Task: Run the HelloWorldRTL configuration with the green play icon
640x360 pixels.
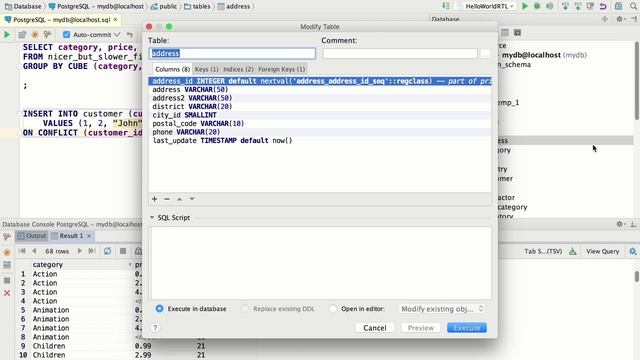Action: coord(525,6)
